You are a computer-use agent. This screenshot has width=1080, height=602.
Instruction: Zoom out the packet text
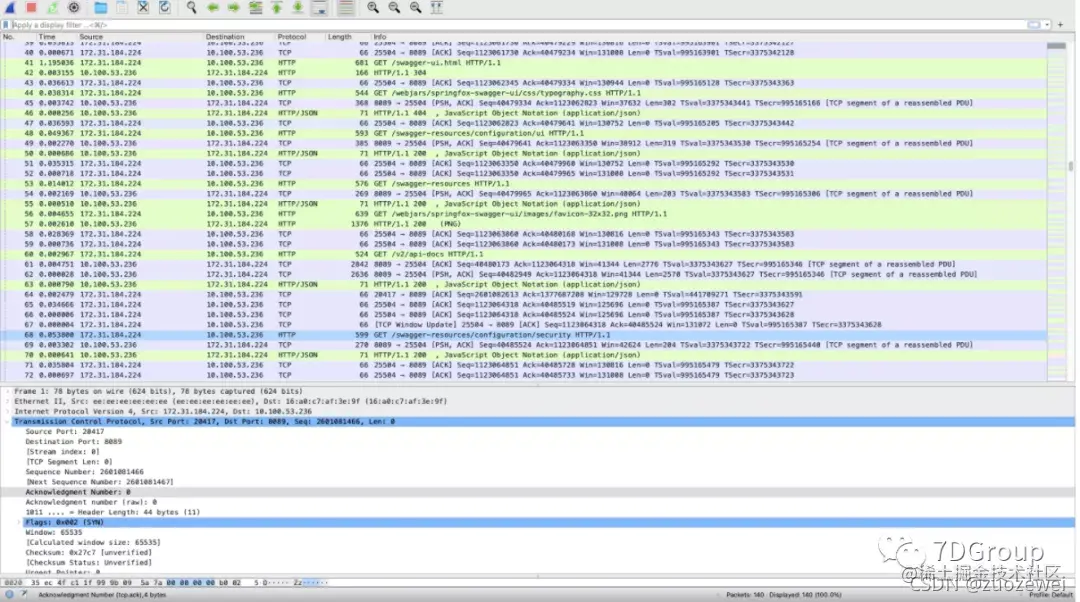coord(394,8)
